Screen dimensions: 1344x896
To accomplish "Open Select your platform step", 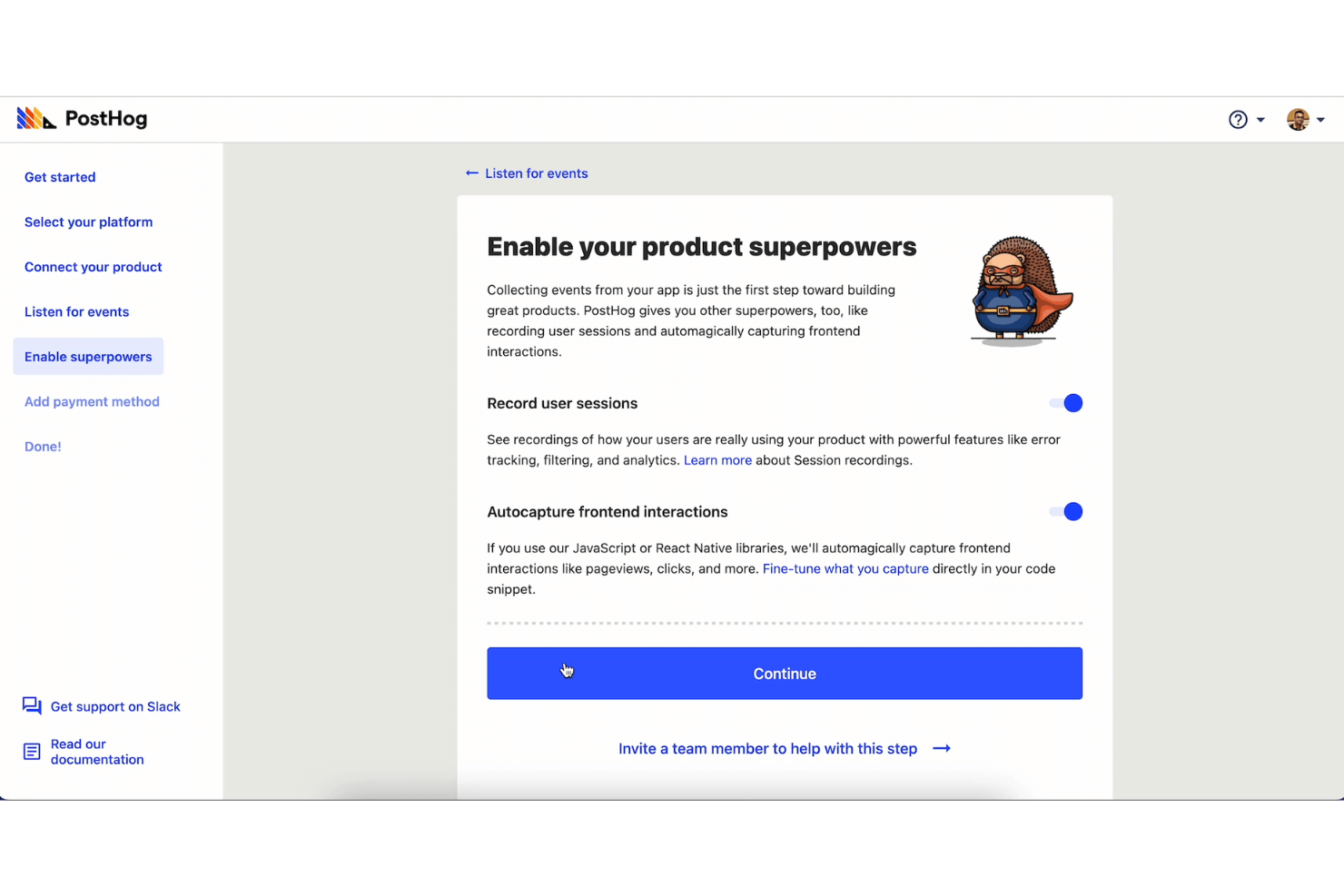I will coord(88,222).
